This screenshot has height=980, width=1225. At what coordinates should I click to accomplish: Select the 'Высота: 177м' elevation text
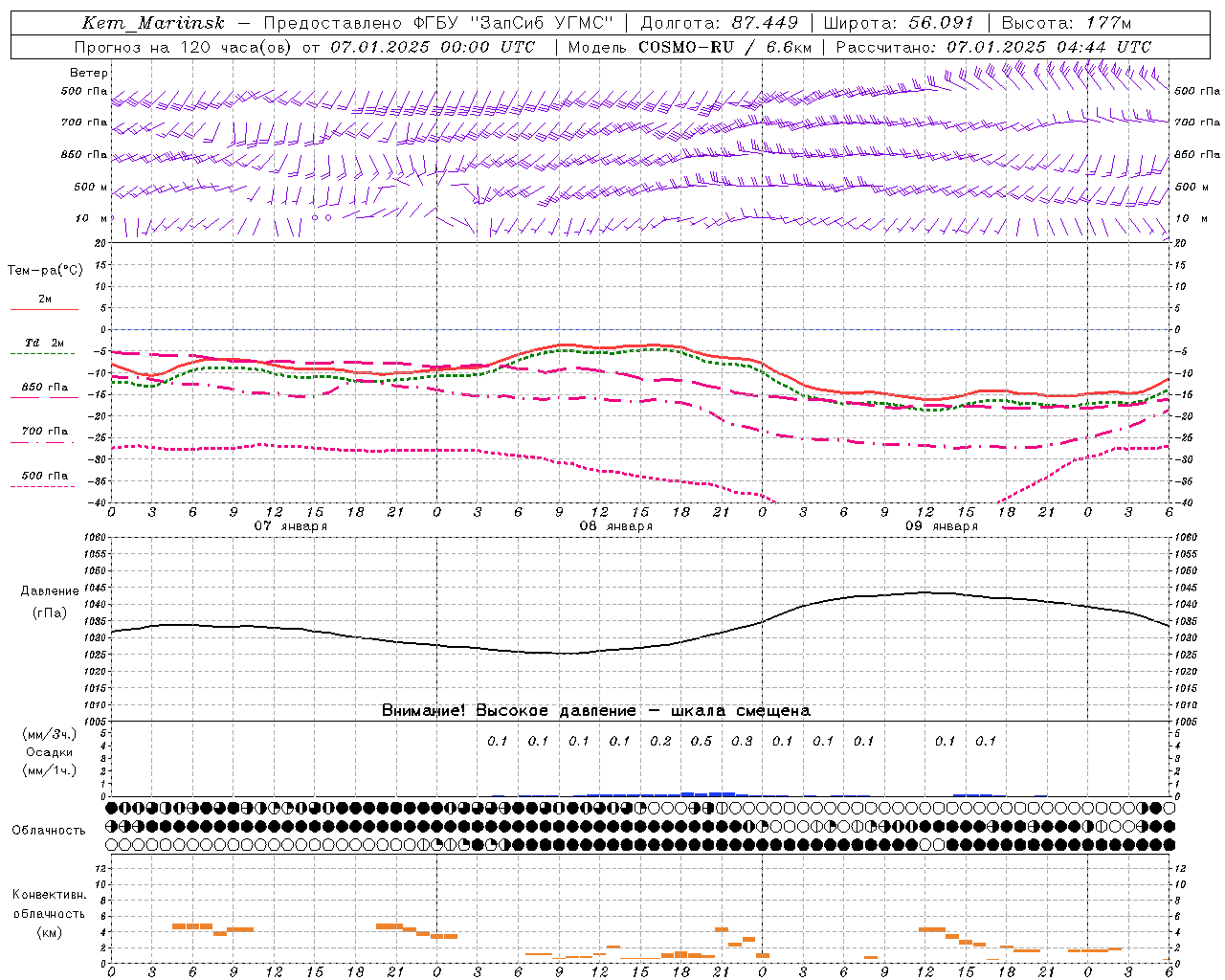[x=1066, y=23]
